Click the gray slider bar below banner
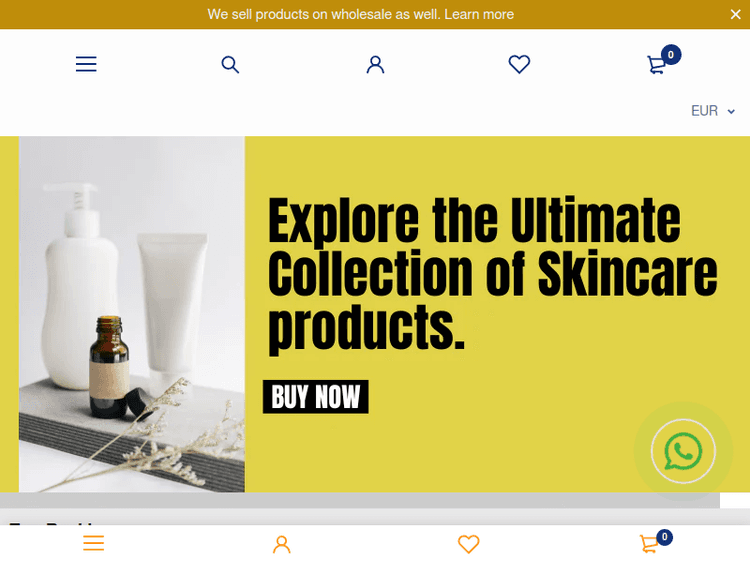Screen dimensions: 750x563 (x=360, y=500)
